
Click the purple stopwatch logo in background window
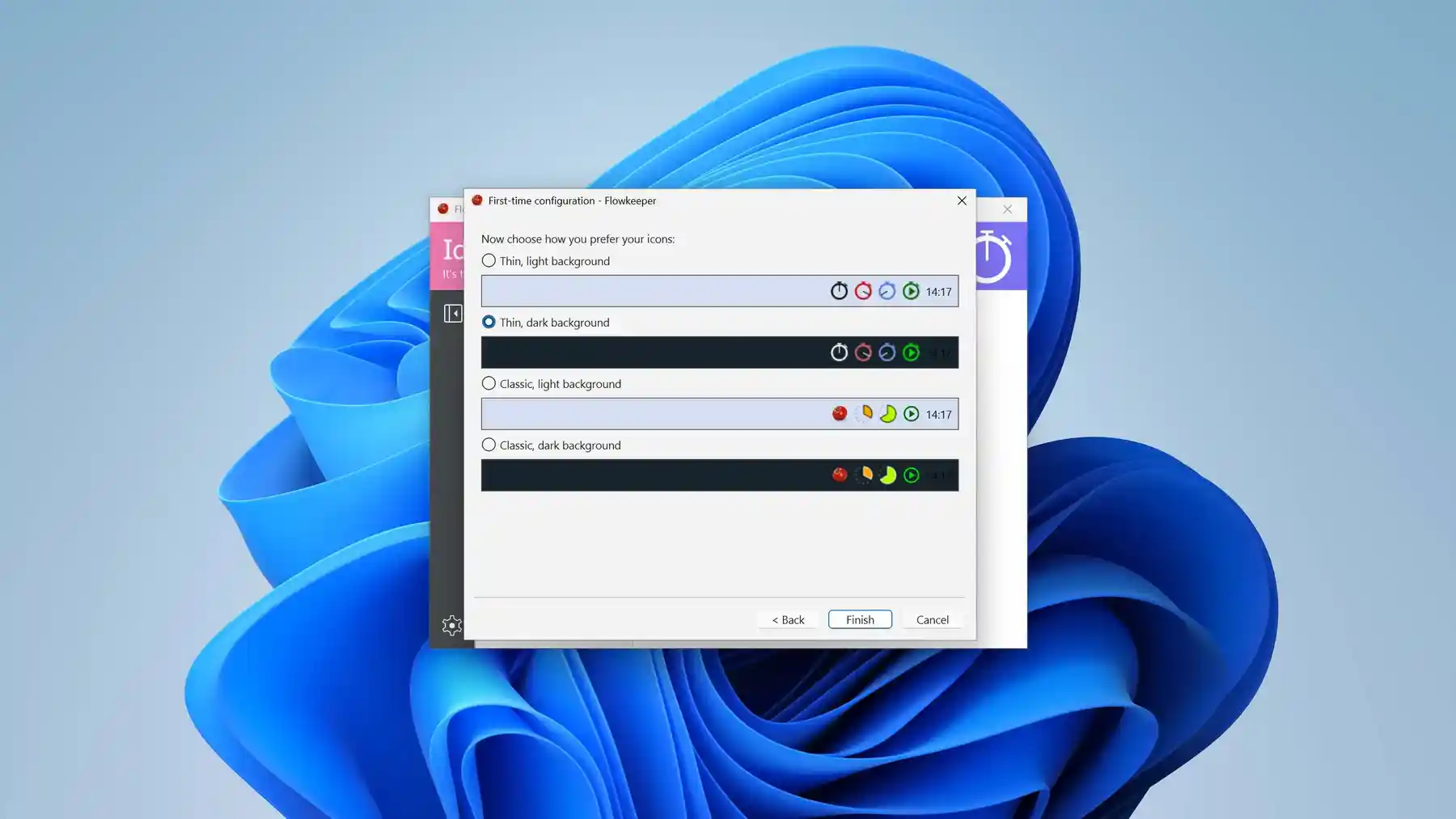[996, 255]
